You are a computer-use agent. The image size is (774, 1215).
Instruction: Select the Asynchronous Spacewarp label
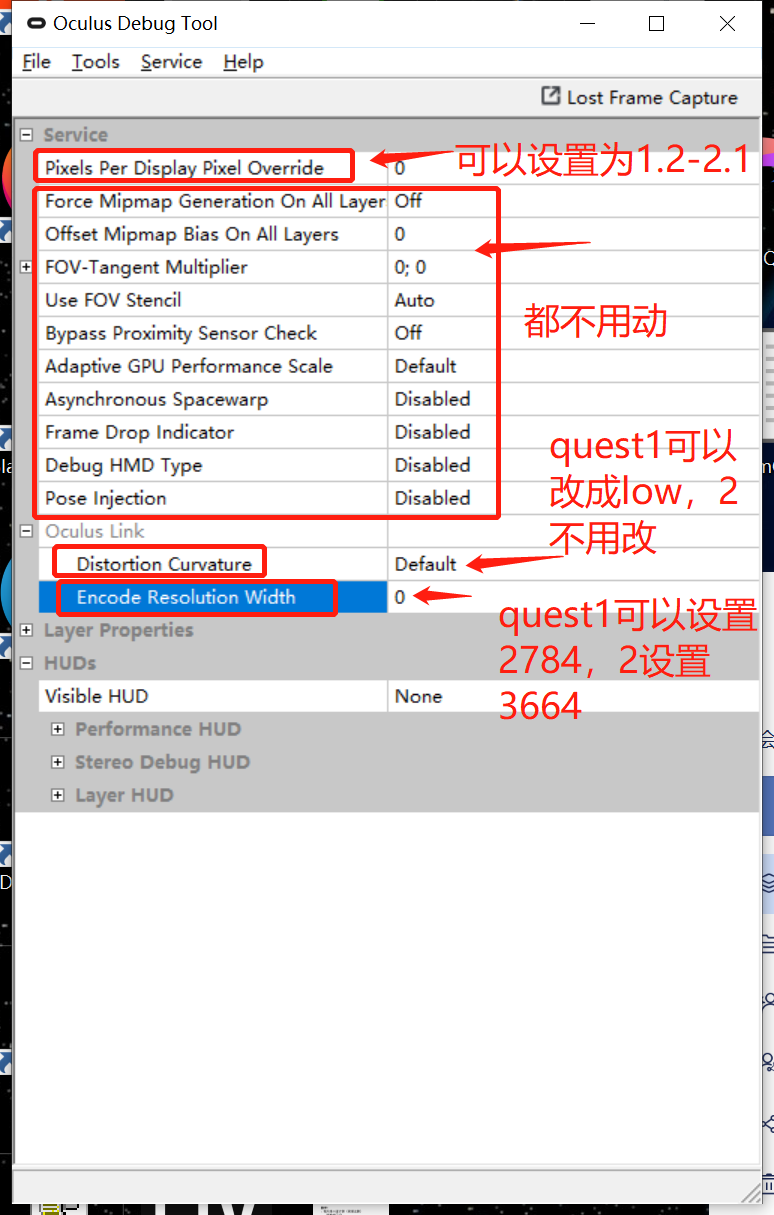pos(156,399)
